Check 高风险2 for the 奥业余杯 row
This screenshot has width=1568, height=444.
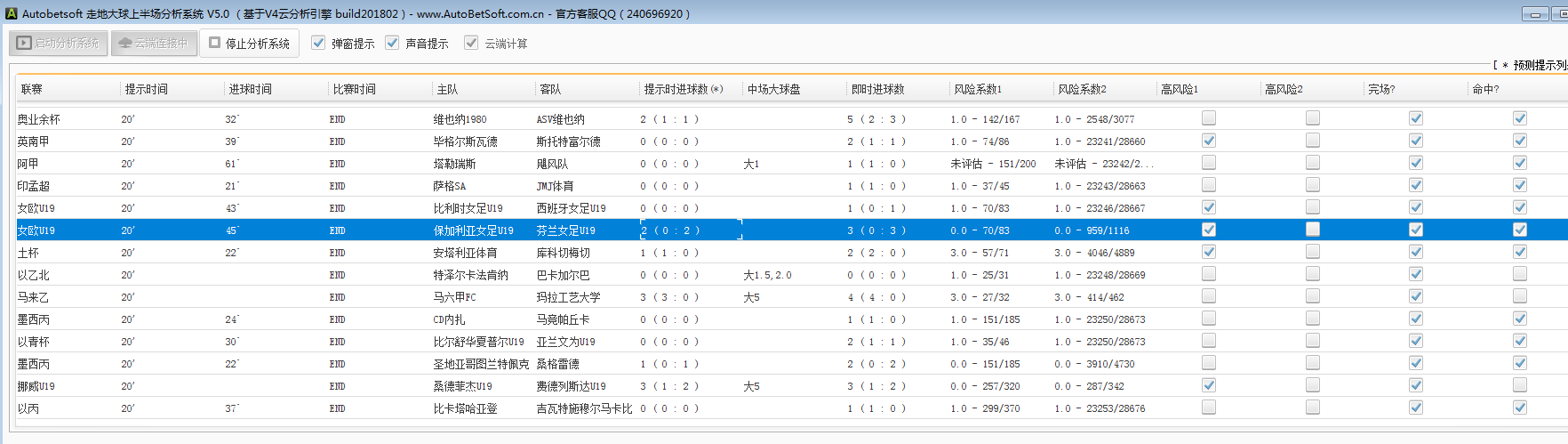(x=1312, y=118)
